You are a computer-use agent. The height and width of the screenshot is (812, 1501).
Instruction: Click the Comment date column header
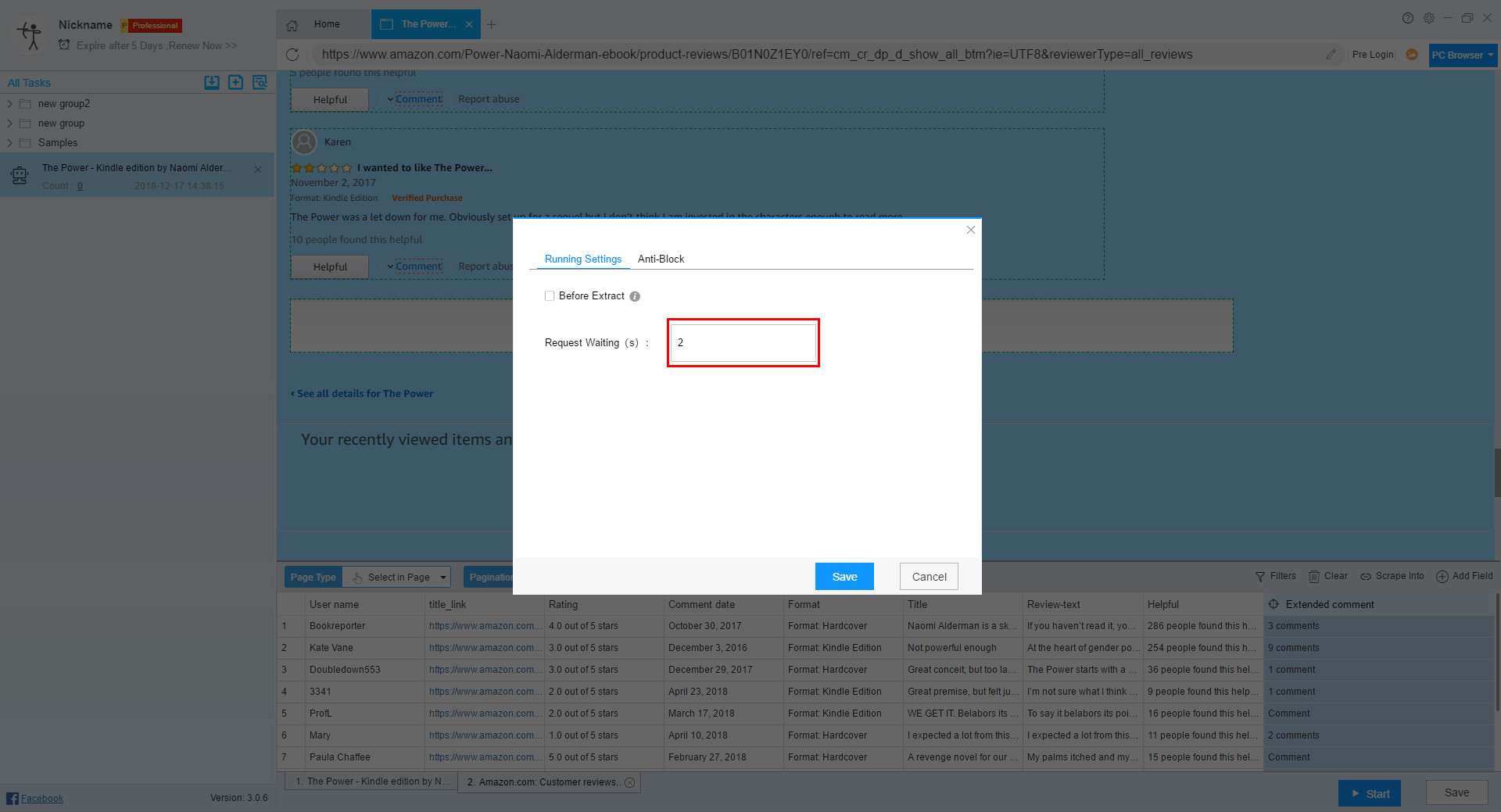click(725, 605)
